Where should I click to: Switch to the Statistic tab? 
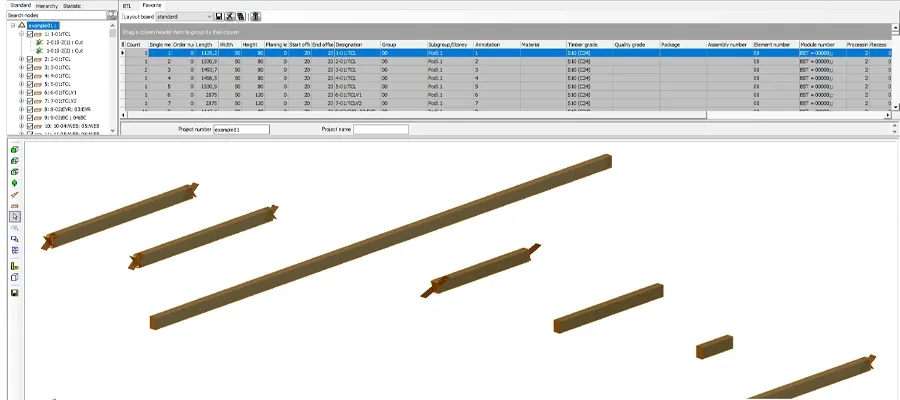pos(72,6)
